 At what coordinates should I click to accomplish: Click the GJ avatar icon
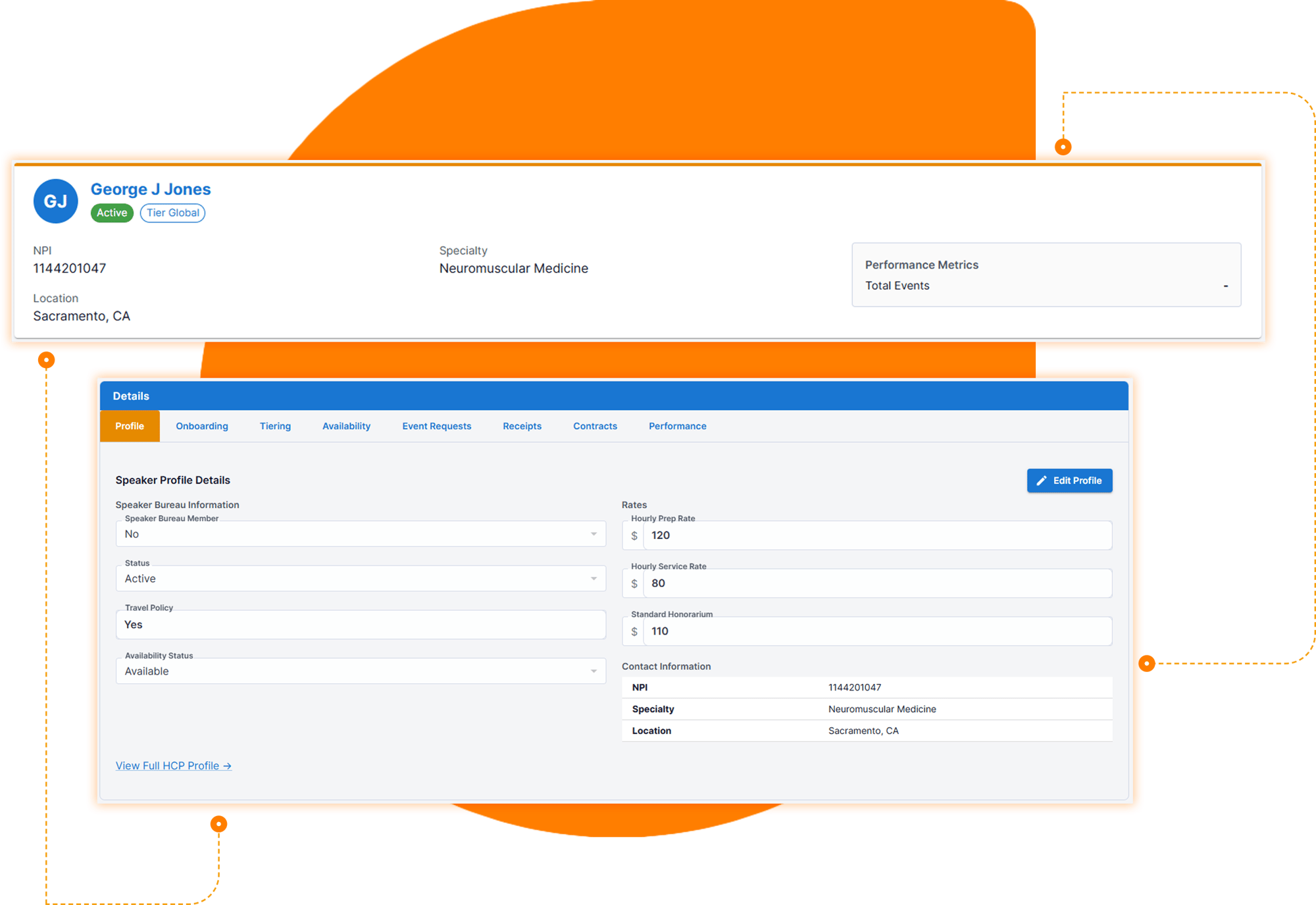pos(55,201)
